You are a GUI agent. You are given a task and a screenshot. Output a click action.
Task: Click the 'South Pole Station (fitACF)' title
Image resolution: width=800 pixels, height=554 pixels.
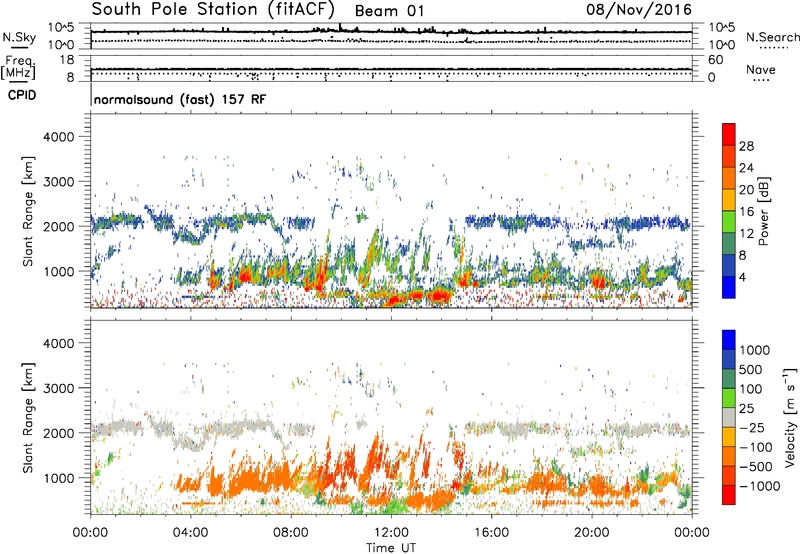(x=213, y=9)
